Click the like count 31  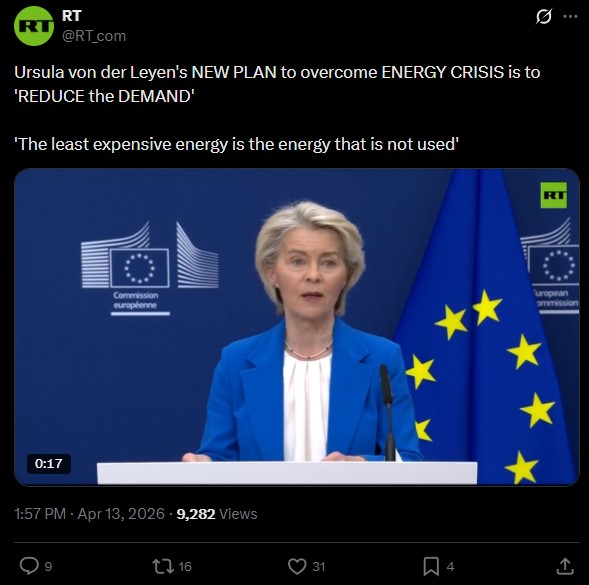click(x=319, y=567)
